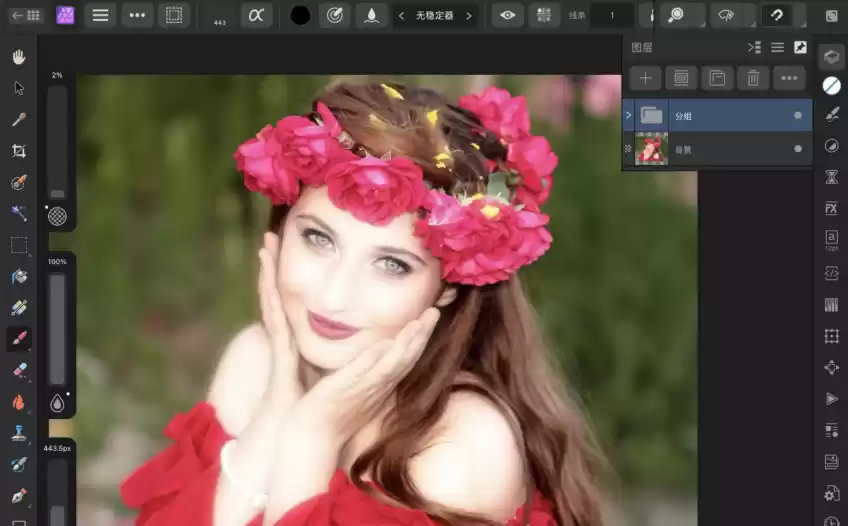Click the black brush color swatch
This screenshot has height=526, width=848.
pyautogui.click(x=299, y=15)
